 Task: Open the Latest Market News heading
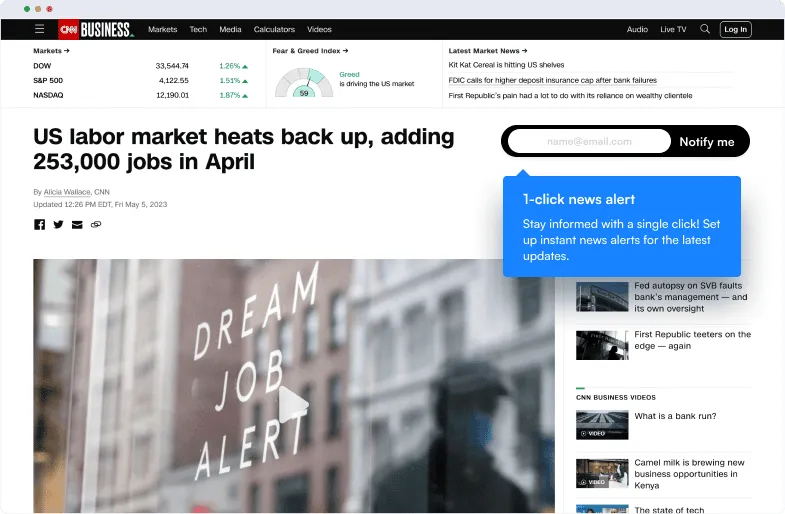click(x=488, y=51)
